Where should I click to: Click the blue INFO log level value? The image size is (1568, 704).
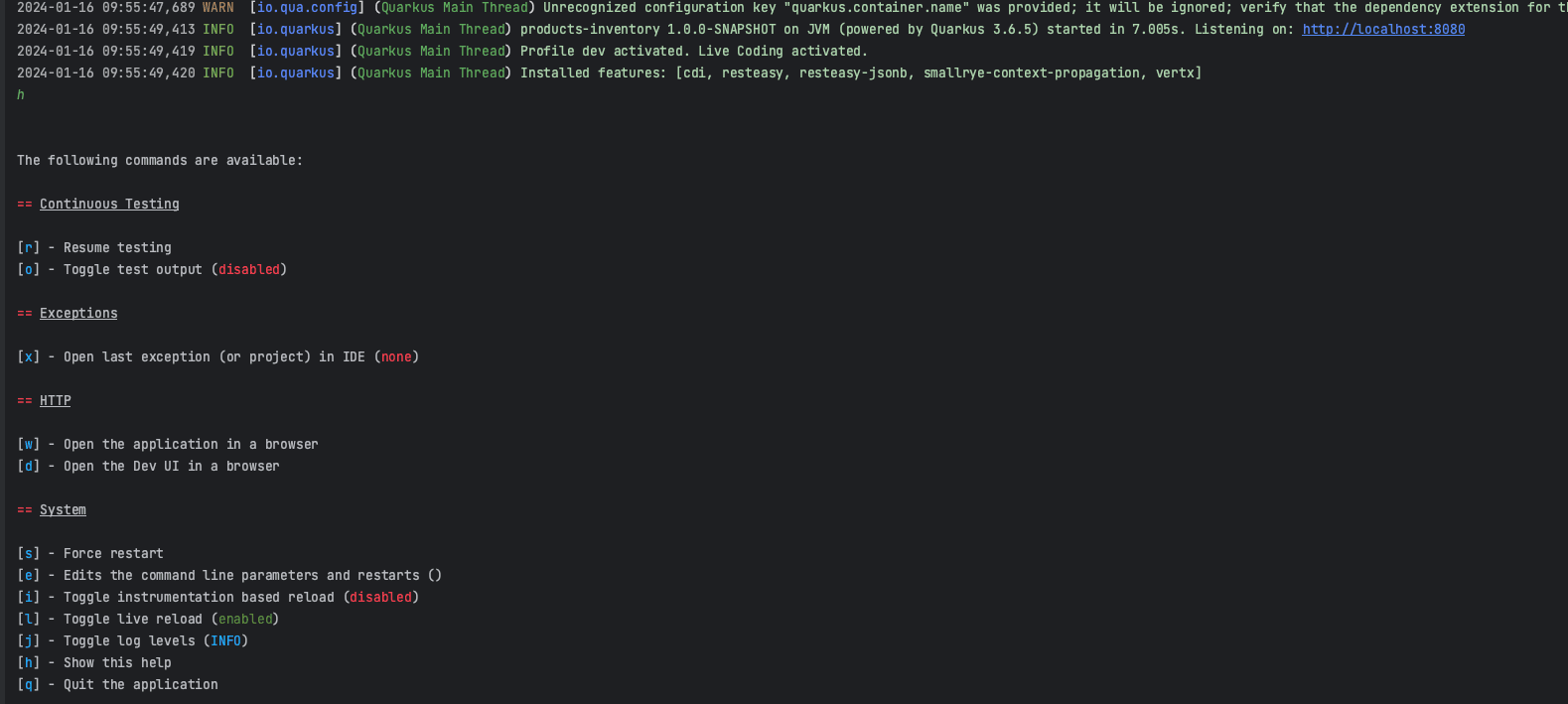tap(225, 640)
